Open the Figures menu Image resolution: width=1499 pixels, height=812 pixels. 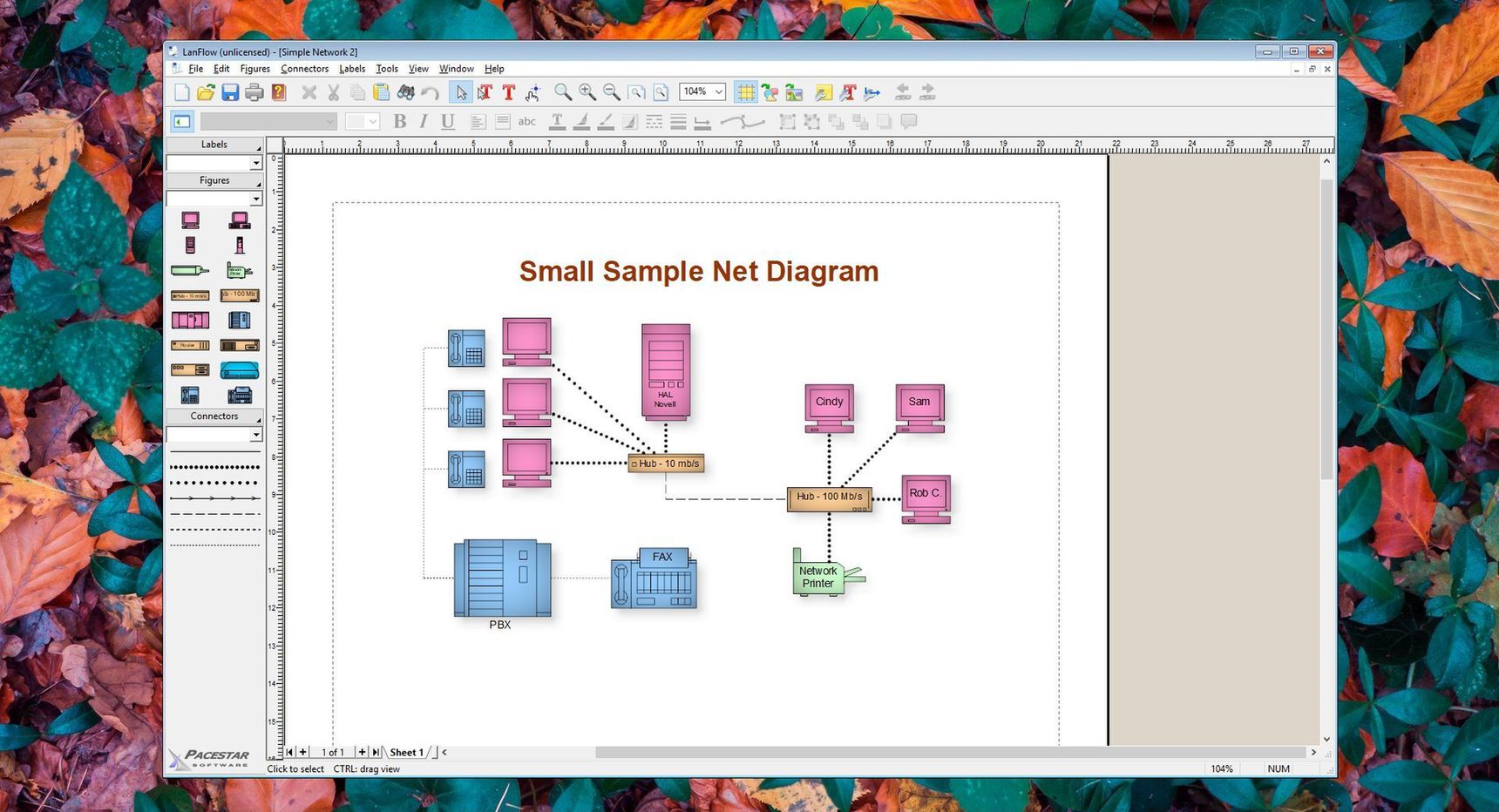[x=254, y=69]
